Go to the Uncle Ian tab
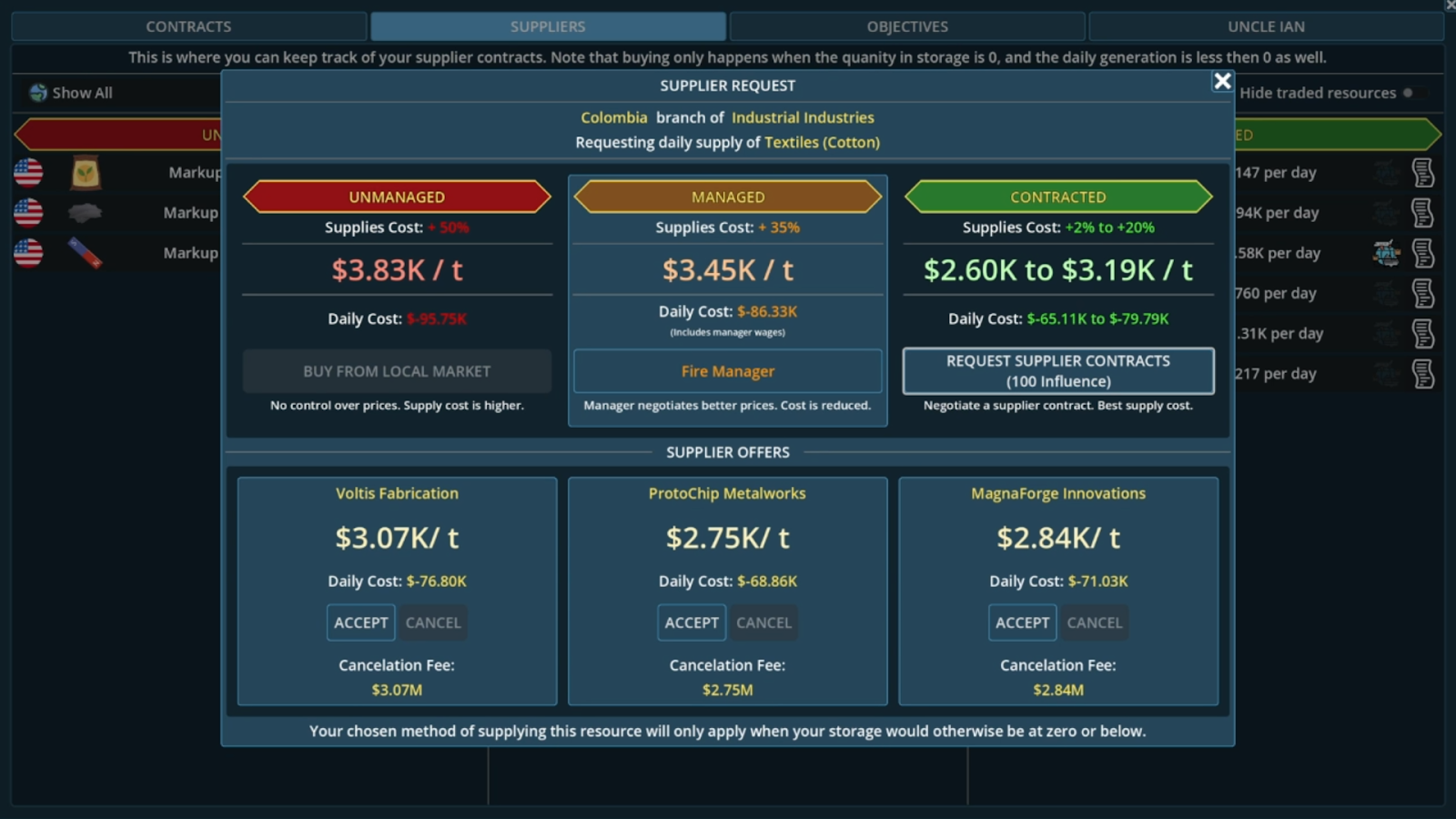This screenshot has width=1456, height=819. [1265, 26]
